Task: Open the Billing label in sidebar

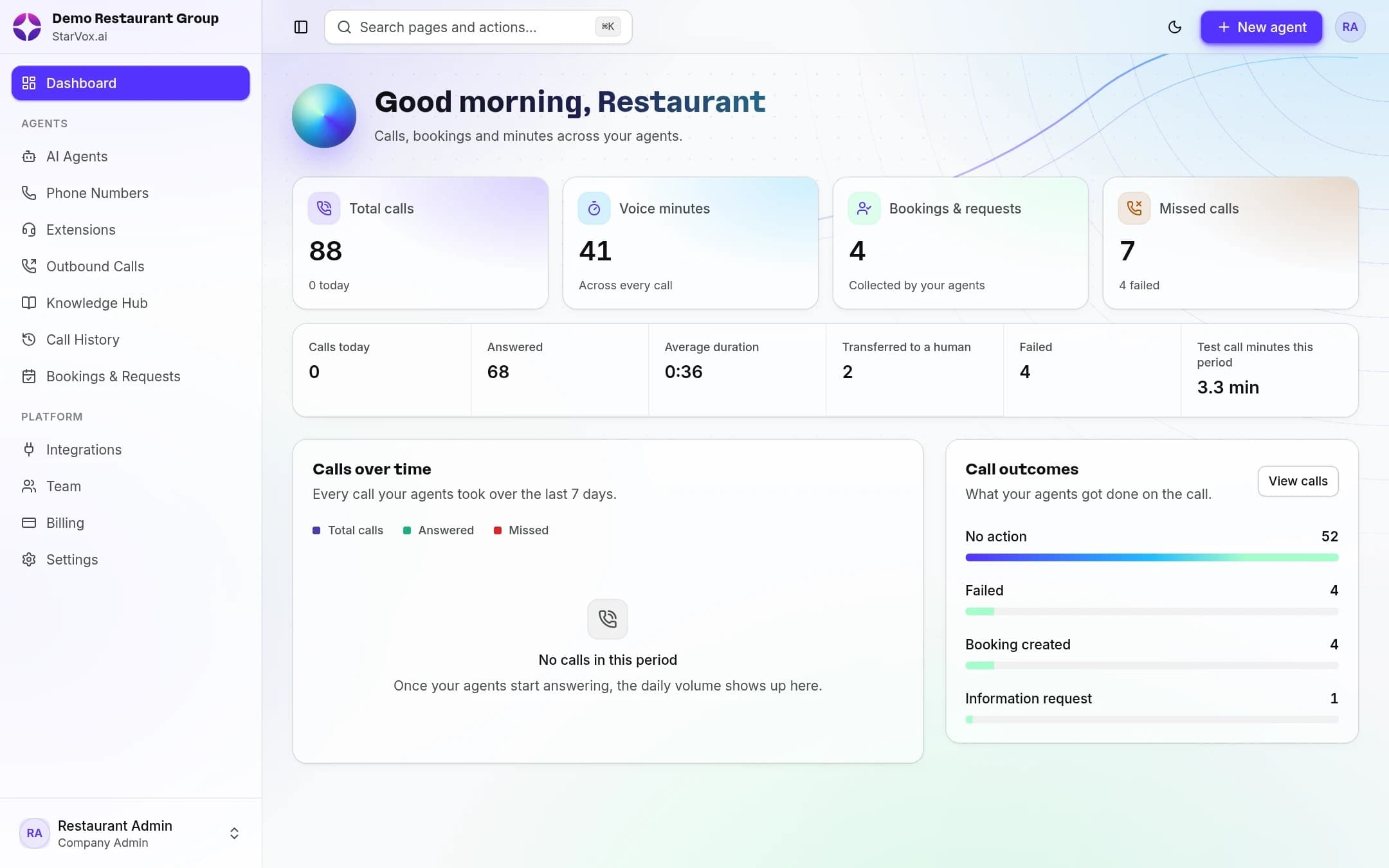Action: point(65,523)
